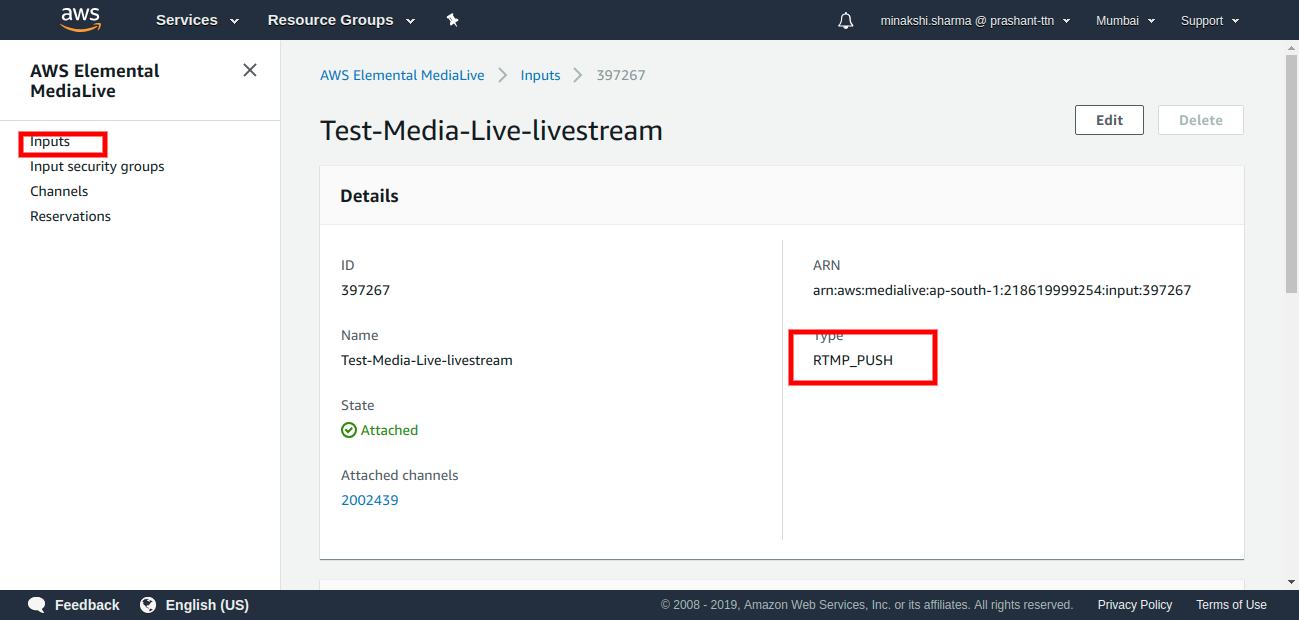Click the AWS logo home icon
Image resolution: width=1299 pixels, height=620 pixels.
click(80, 19)
